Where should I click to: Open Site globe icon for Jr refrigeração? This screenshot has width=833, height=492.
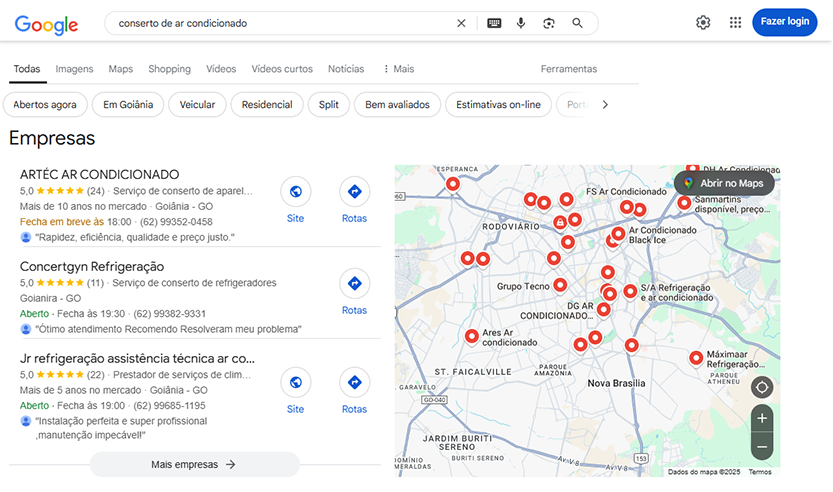(295, 383)
